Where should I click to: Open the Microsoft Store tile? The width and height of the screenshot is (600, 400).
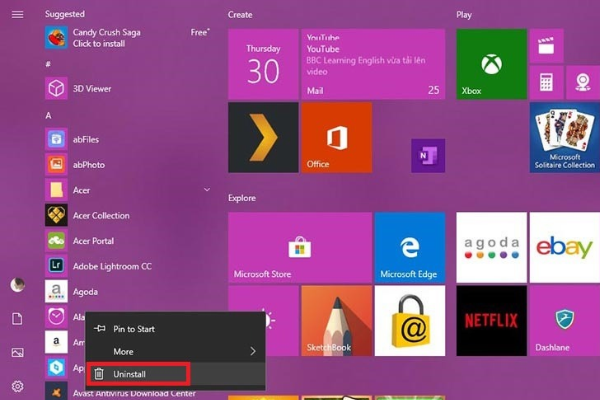300,247
